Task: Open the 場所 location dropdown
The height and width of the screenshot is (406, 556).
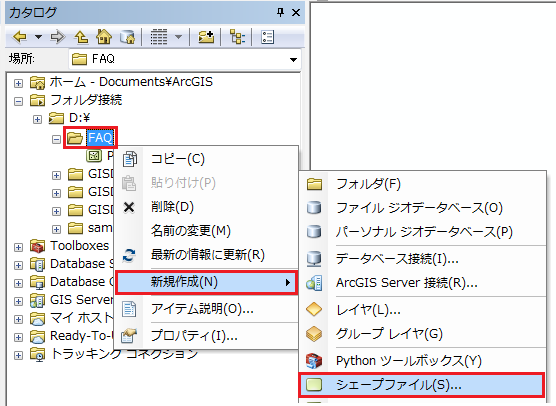Action: tap(293, 59)
